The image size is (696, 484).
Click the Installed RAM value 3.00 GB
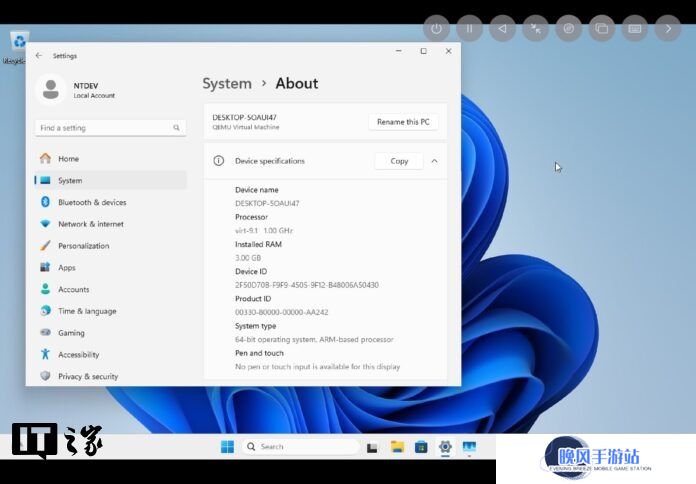click(x=248, y=258)
